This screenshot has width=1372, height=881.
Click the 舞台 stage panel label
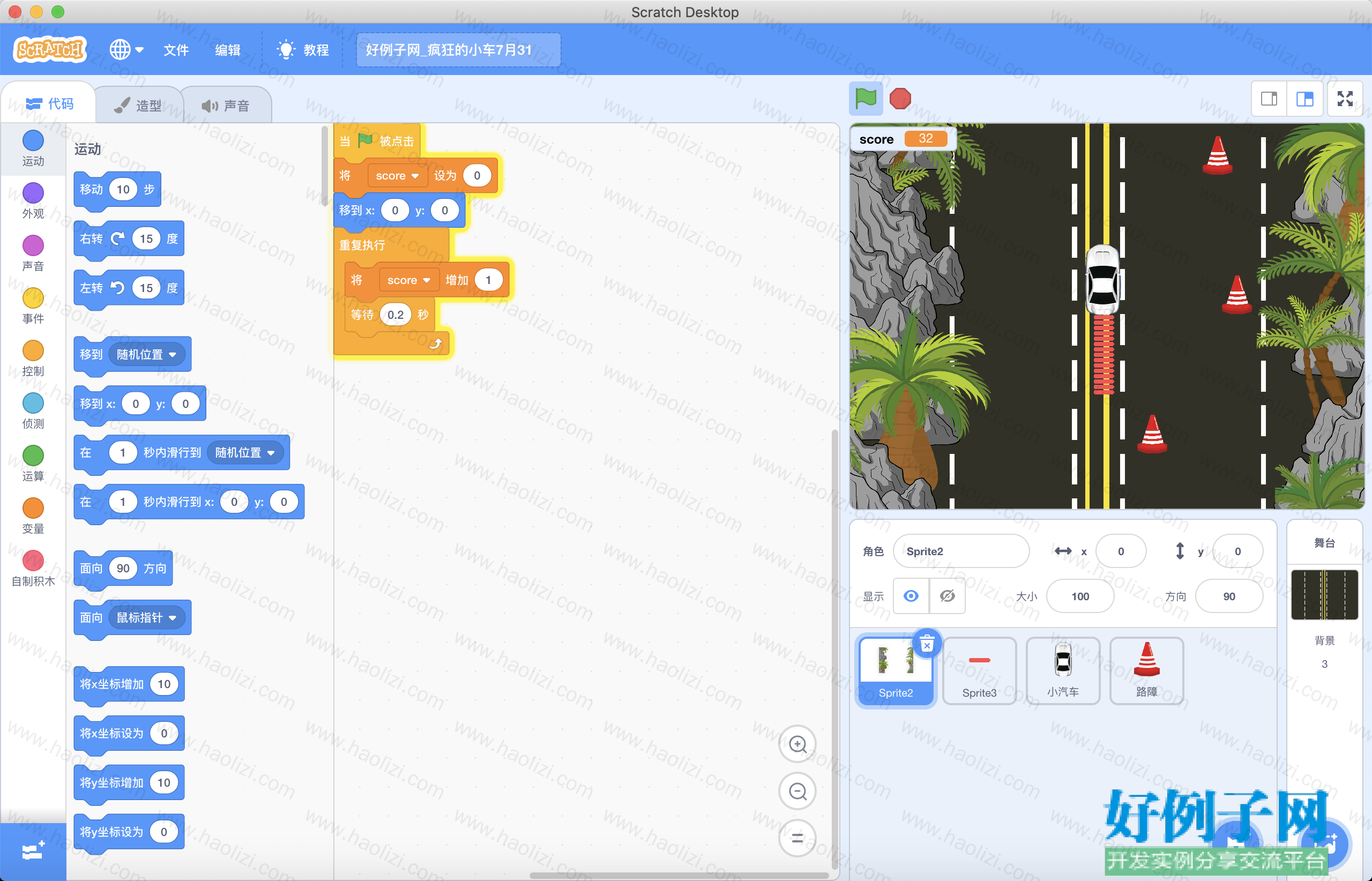click(1324, 542)
